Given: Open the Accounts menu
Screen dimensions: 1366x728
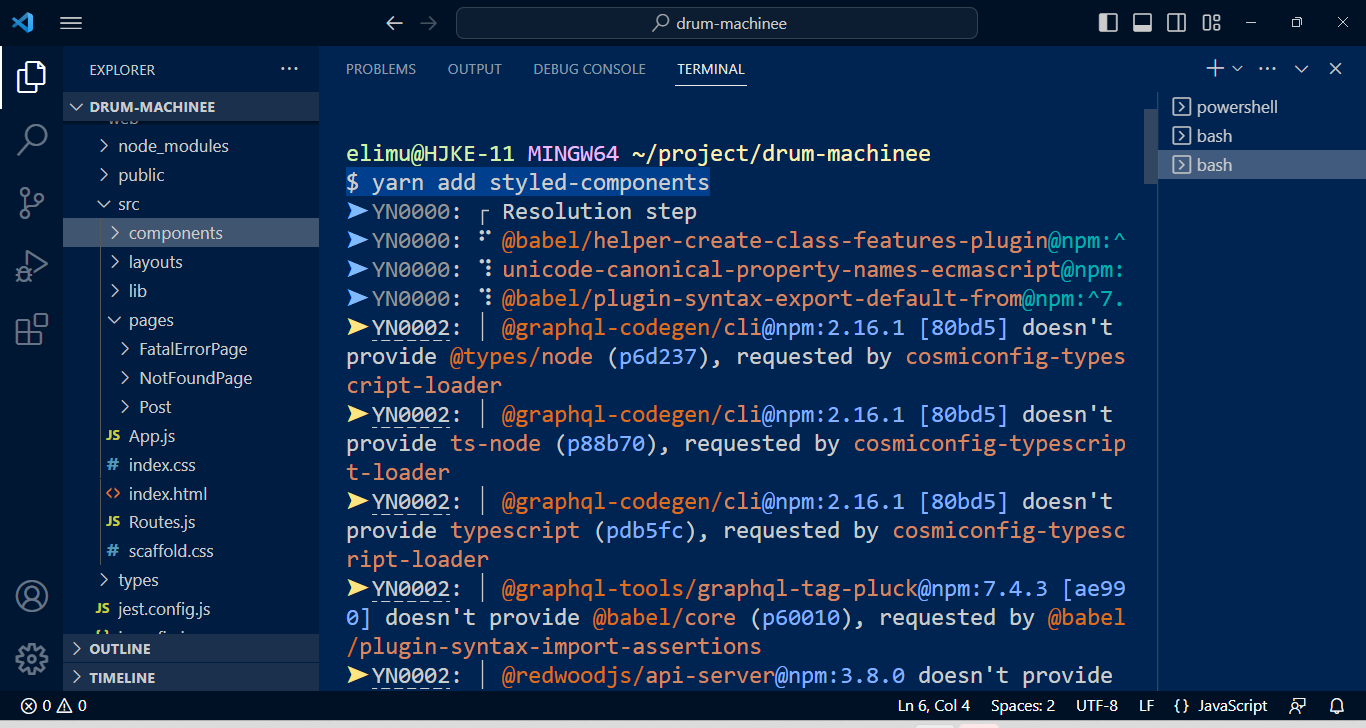Looking at the screenshot, I should point(31,597).
